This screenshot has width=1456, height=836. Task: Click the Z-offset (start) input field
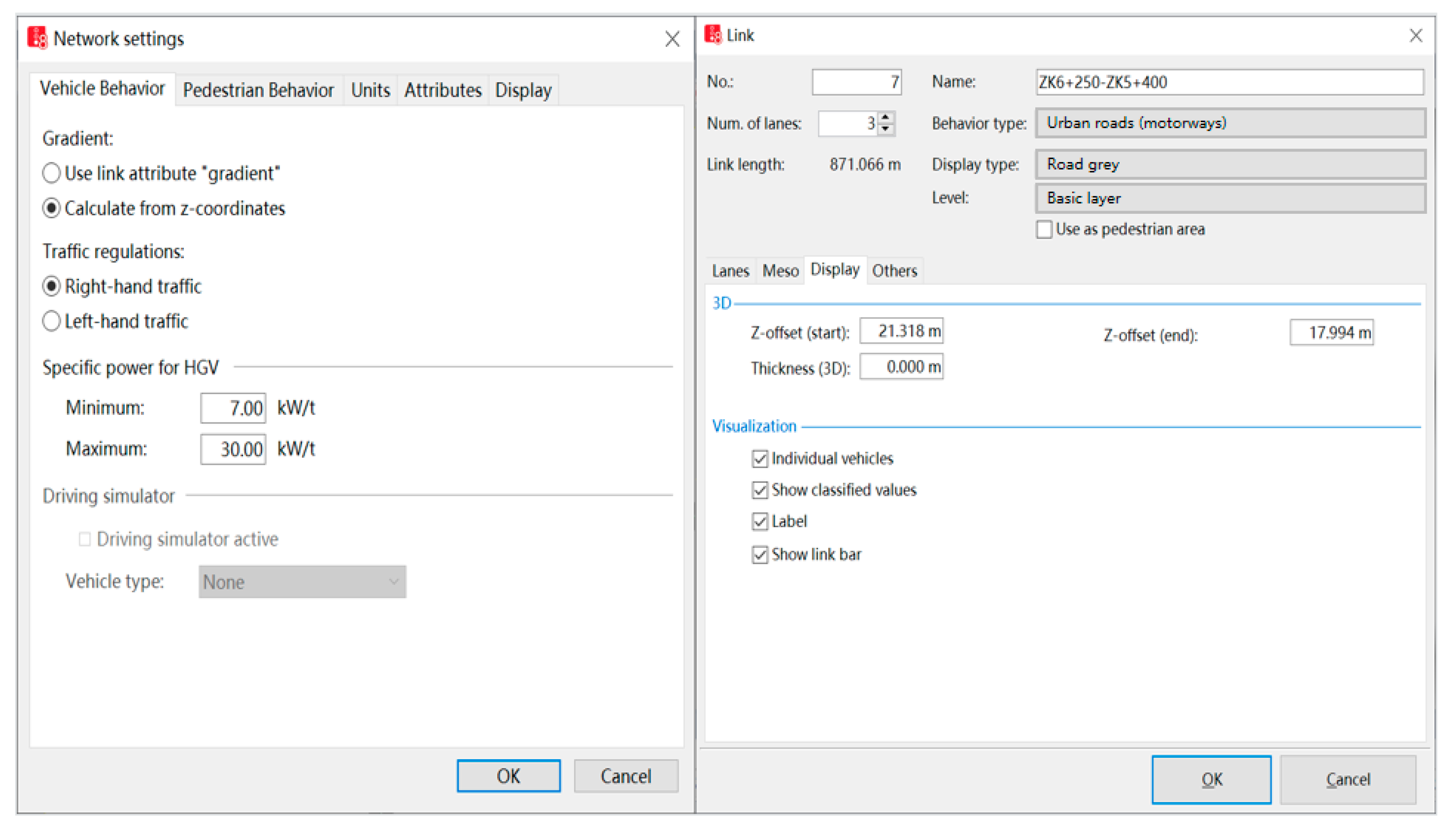click(901, 331)
